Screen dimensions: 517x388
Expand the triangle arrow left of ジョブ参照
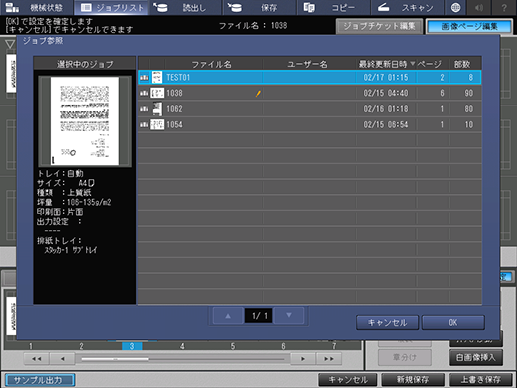pos(10,44)
